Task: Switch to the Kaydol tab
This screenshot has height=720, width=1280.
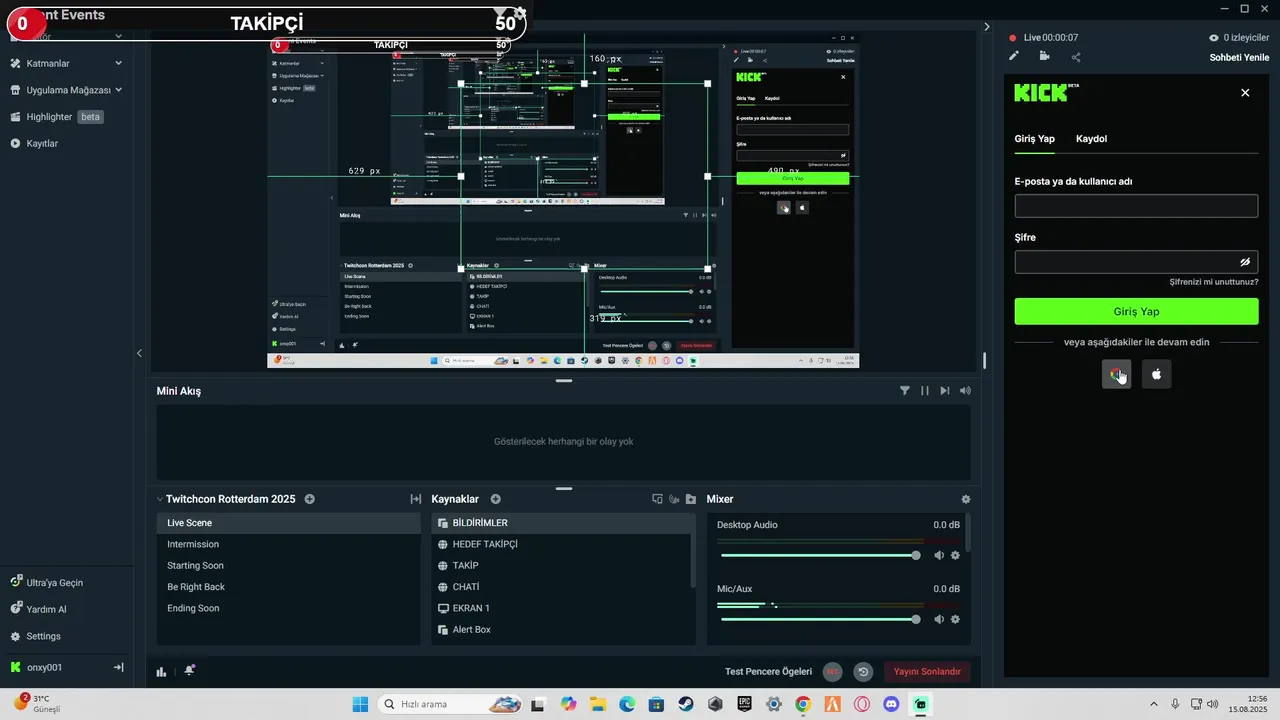Action: click(x=1091, y=139)
